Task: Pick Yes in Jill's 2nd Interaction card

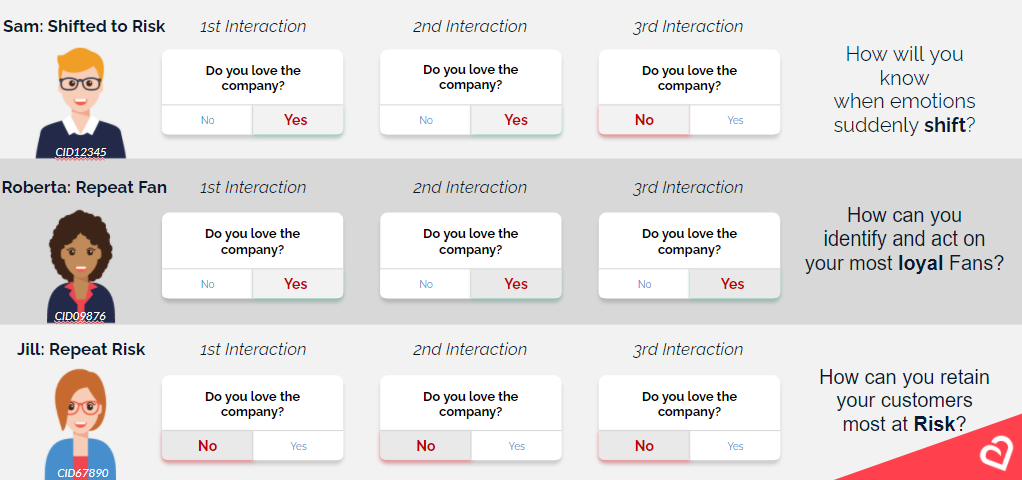Action: click(x=516, y=446)
